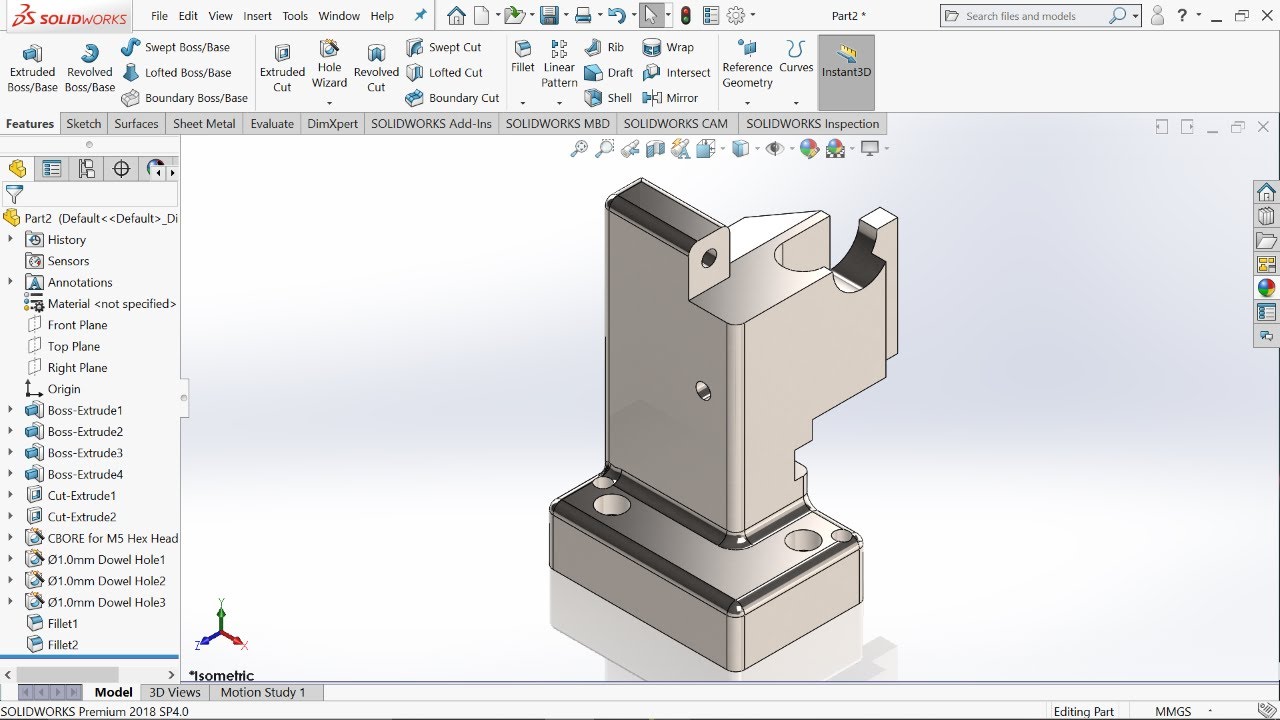Viewport: 1280px width, 720px height.
Task: Click the Intersect tool
Action: [x=677, y=73]
